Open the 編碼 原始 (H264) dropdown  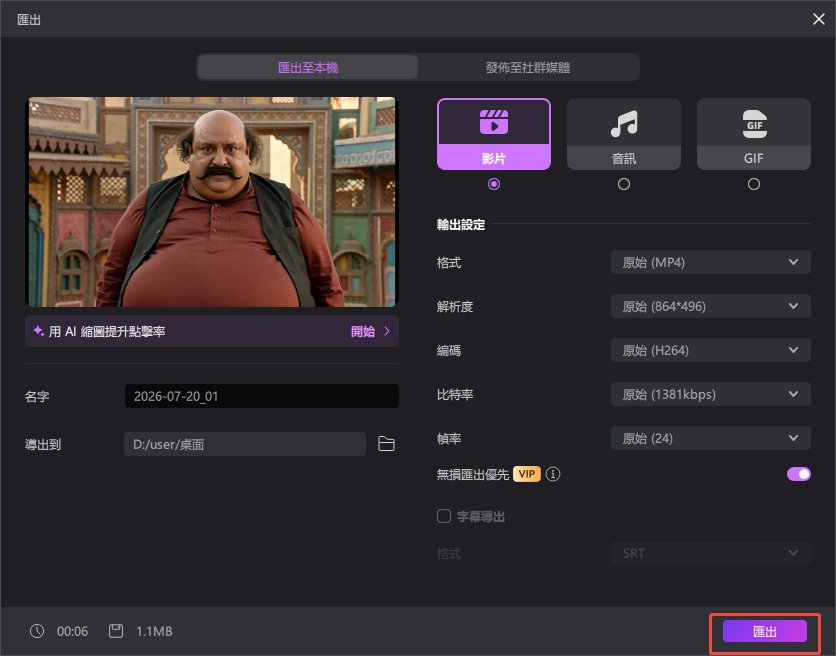(x=711, y=350)
